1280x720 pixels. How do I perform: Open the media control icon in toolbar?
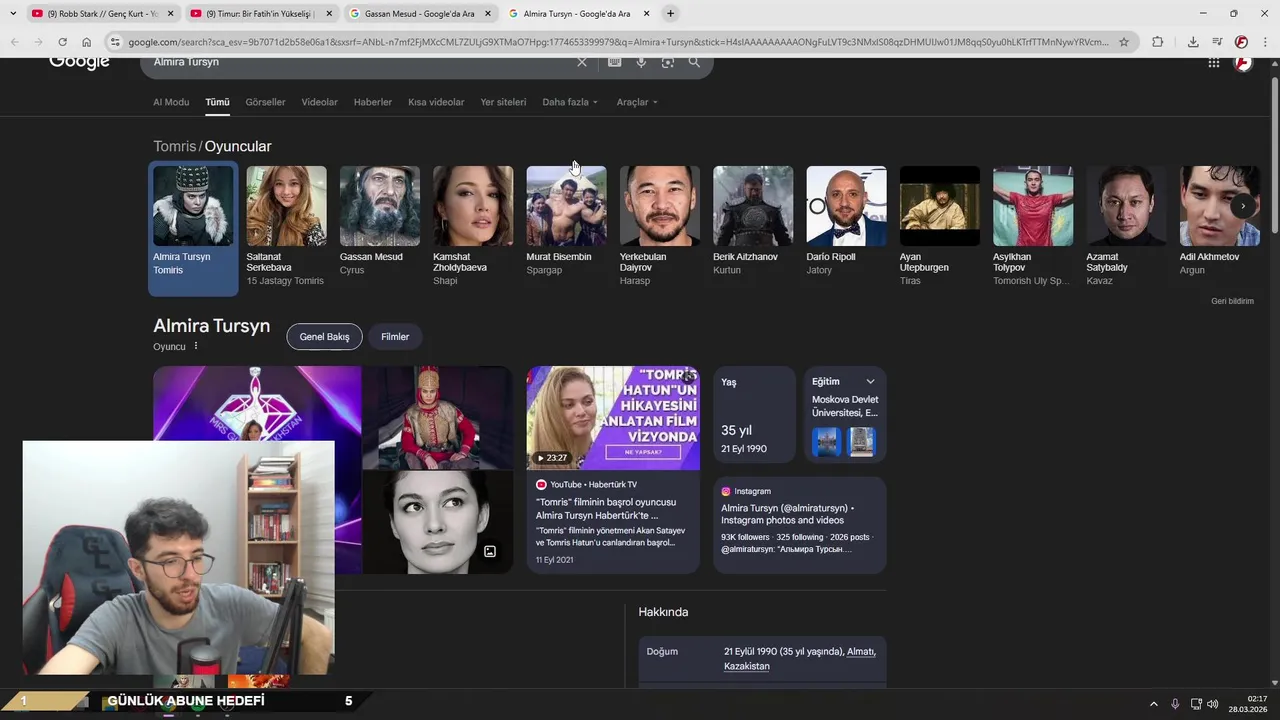(x=1217, y=42)
